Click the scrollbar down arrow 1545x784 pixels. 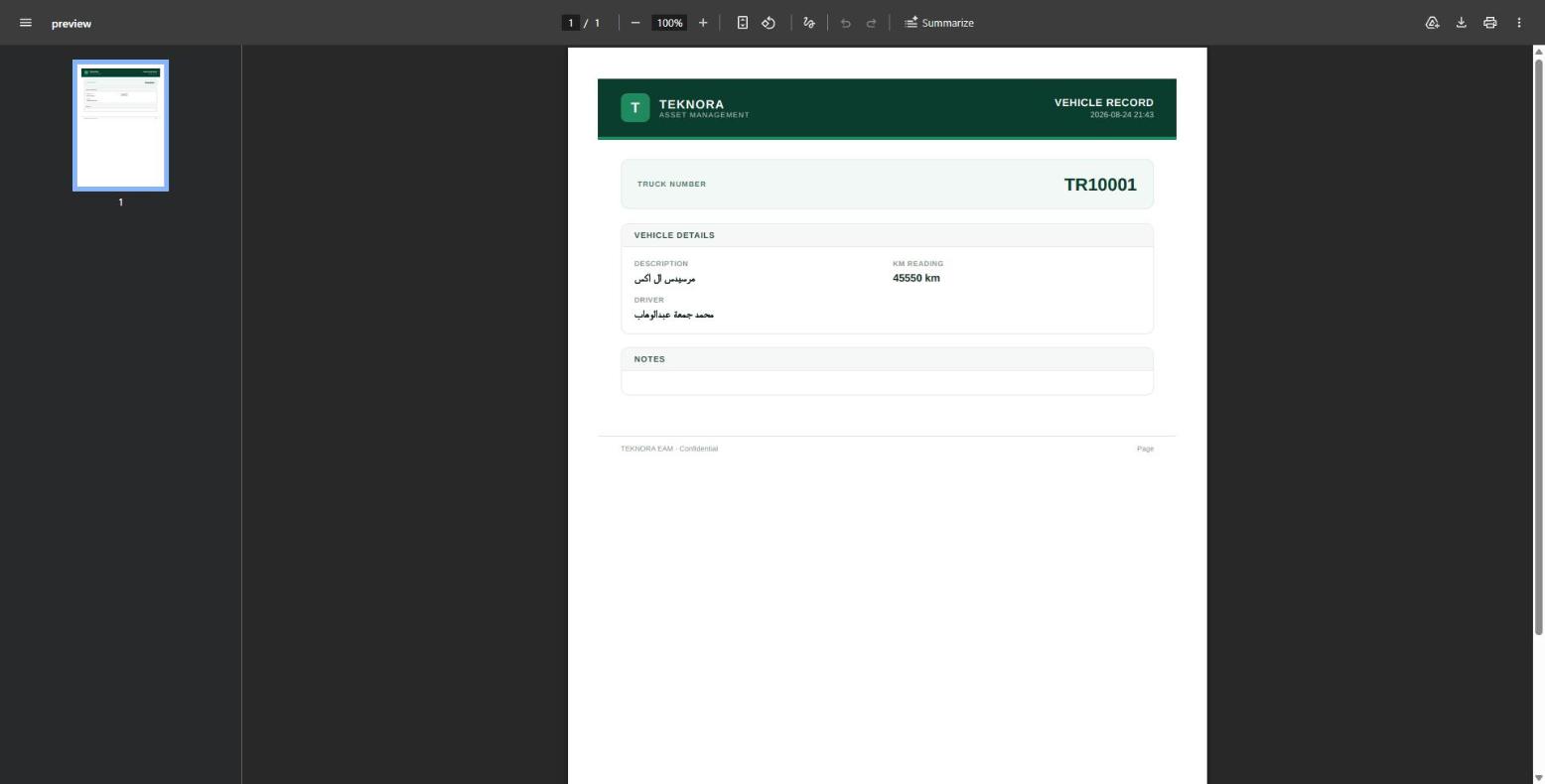click(x=1539, y=777)
